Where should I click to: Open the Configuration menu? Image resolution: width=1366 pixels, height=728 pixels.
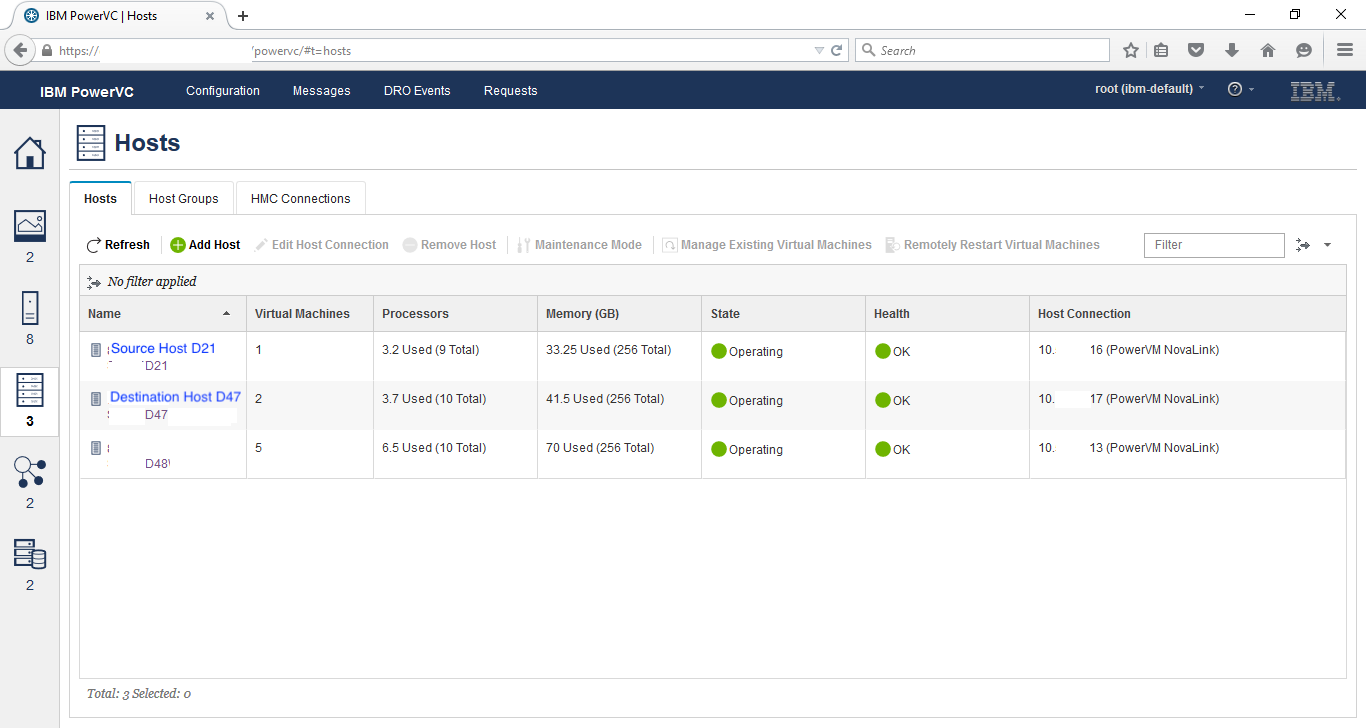223,91
